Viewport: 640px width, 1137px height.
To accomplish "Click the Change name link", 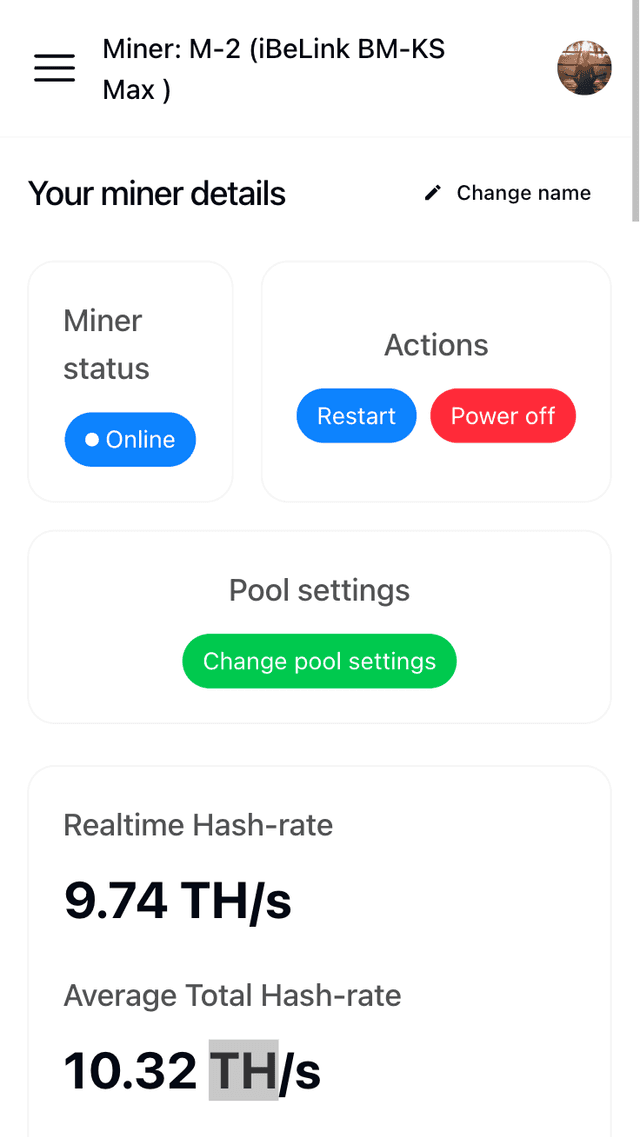I will 523,192.
